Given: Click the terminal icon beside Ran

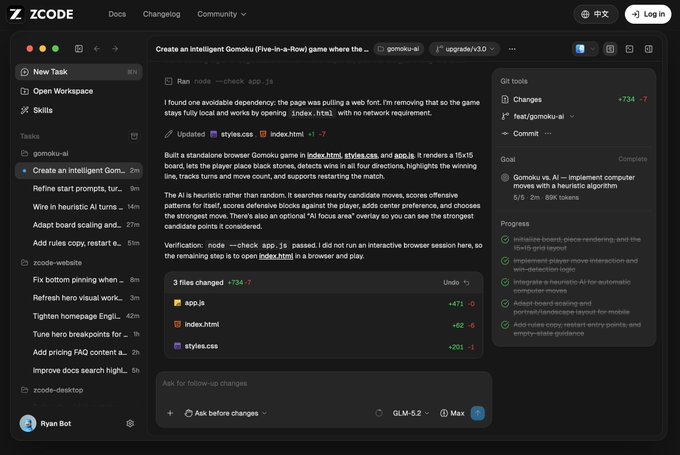Looking at the screenshot, I should pos(168,81).
